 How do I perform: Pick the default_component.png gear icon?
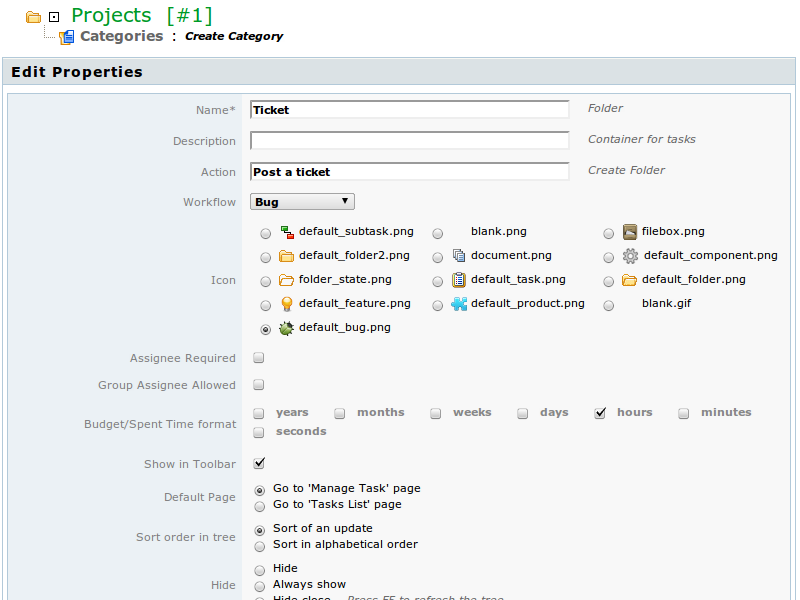click(630, 256)
